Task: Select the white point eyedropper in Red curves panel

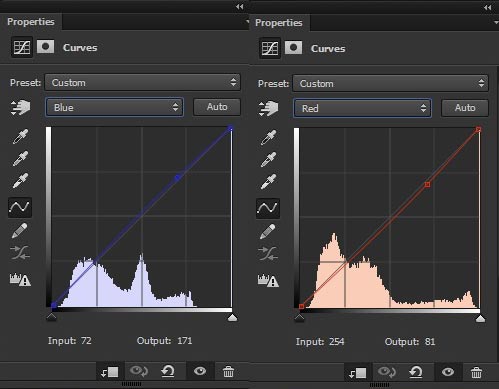Action: (x=268, y=182)
